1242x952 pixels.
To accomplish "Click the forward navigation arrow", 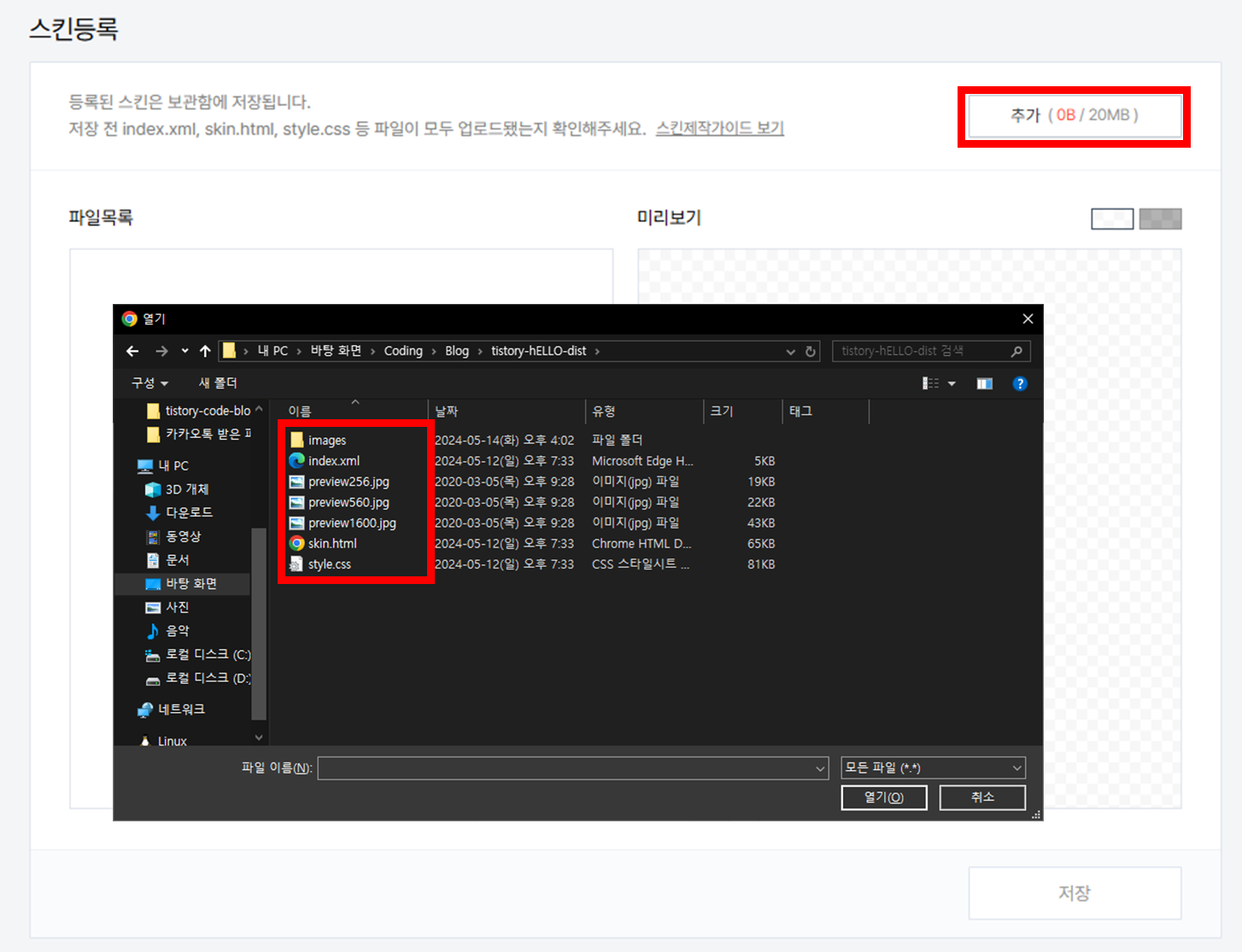I will (x=161, y=350).
